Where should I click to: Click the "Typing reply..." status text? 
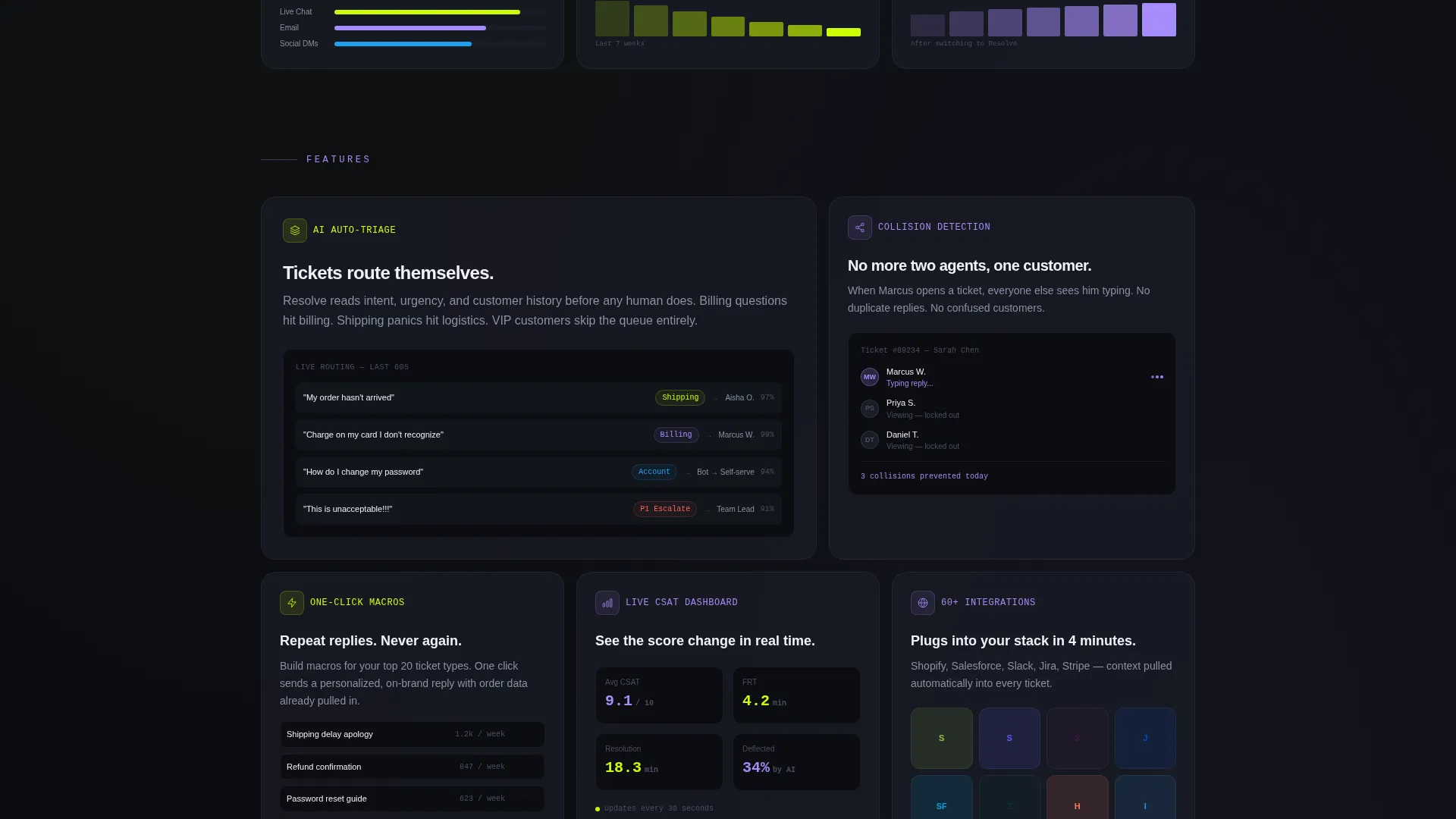pyautogui.click(x=909, y=384)
